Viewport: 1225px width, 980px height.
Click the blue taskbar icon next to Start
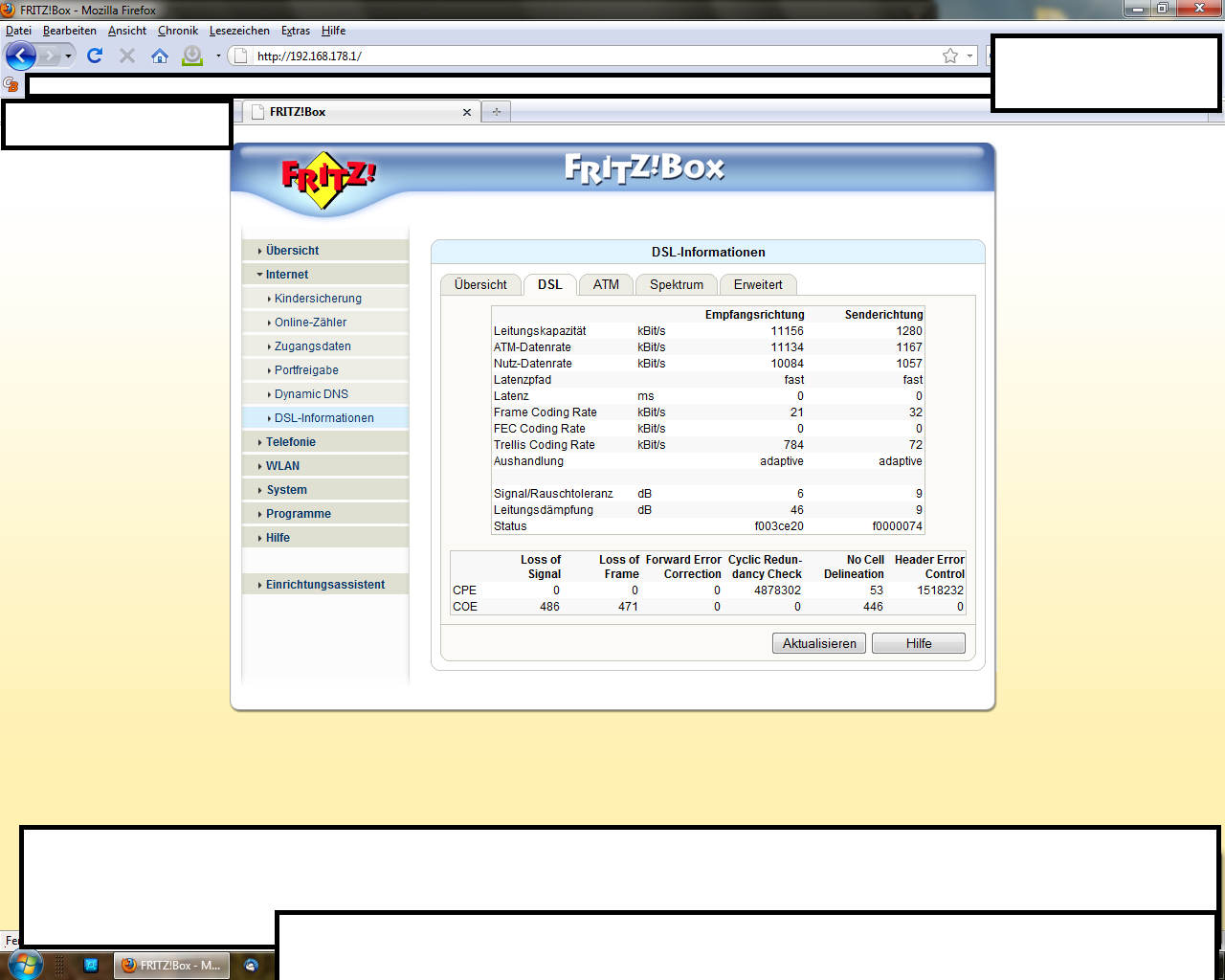[x=91, y=966]
